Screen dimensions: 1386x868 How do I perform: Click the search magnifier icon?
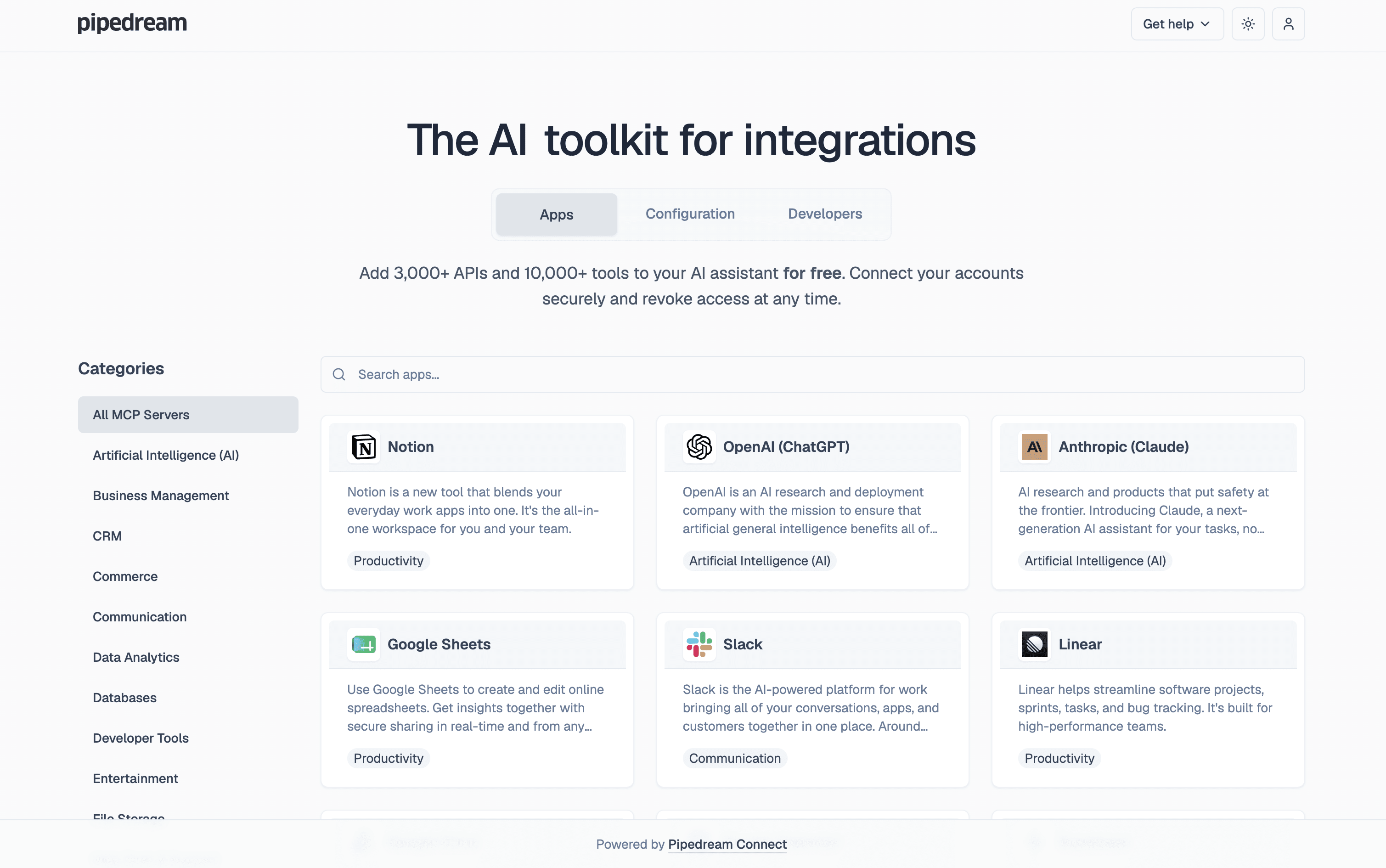pos(339,374)
